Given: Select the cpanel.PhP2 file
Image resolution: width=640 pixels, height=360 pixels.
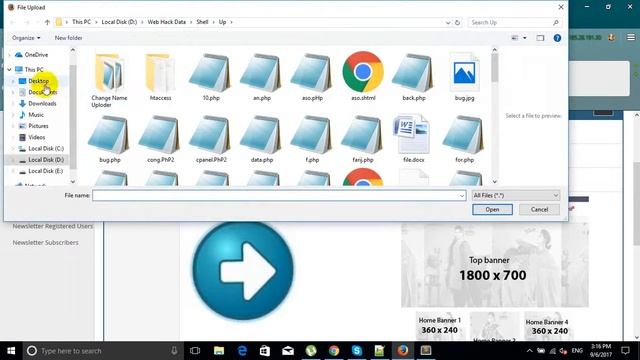Looking at the screenshot, I should (x=211, y=139).
